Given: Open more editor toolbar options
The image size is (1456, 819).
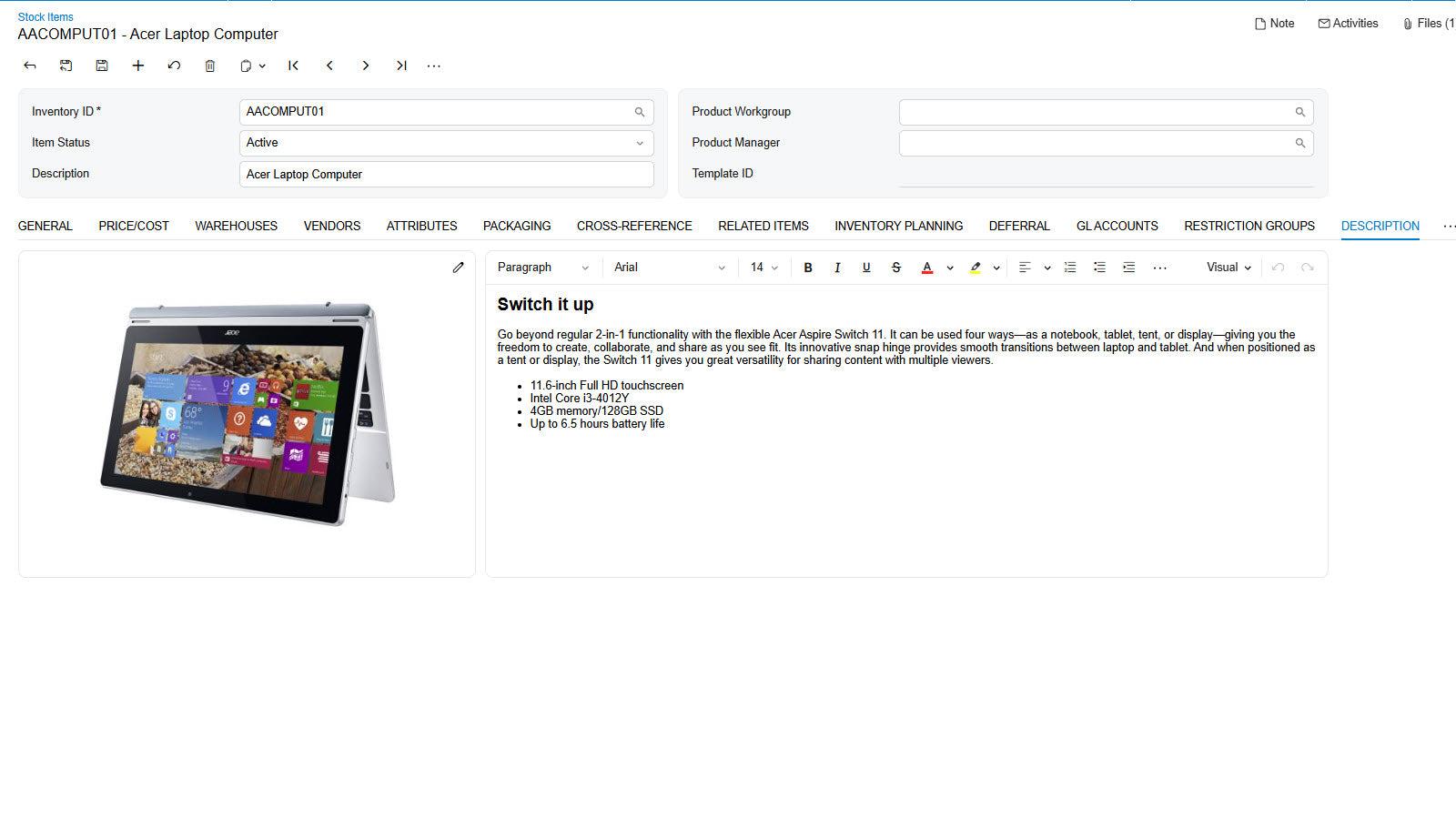Looking at the screenshot, I should tap(1159, 268).
